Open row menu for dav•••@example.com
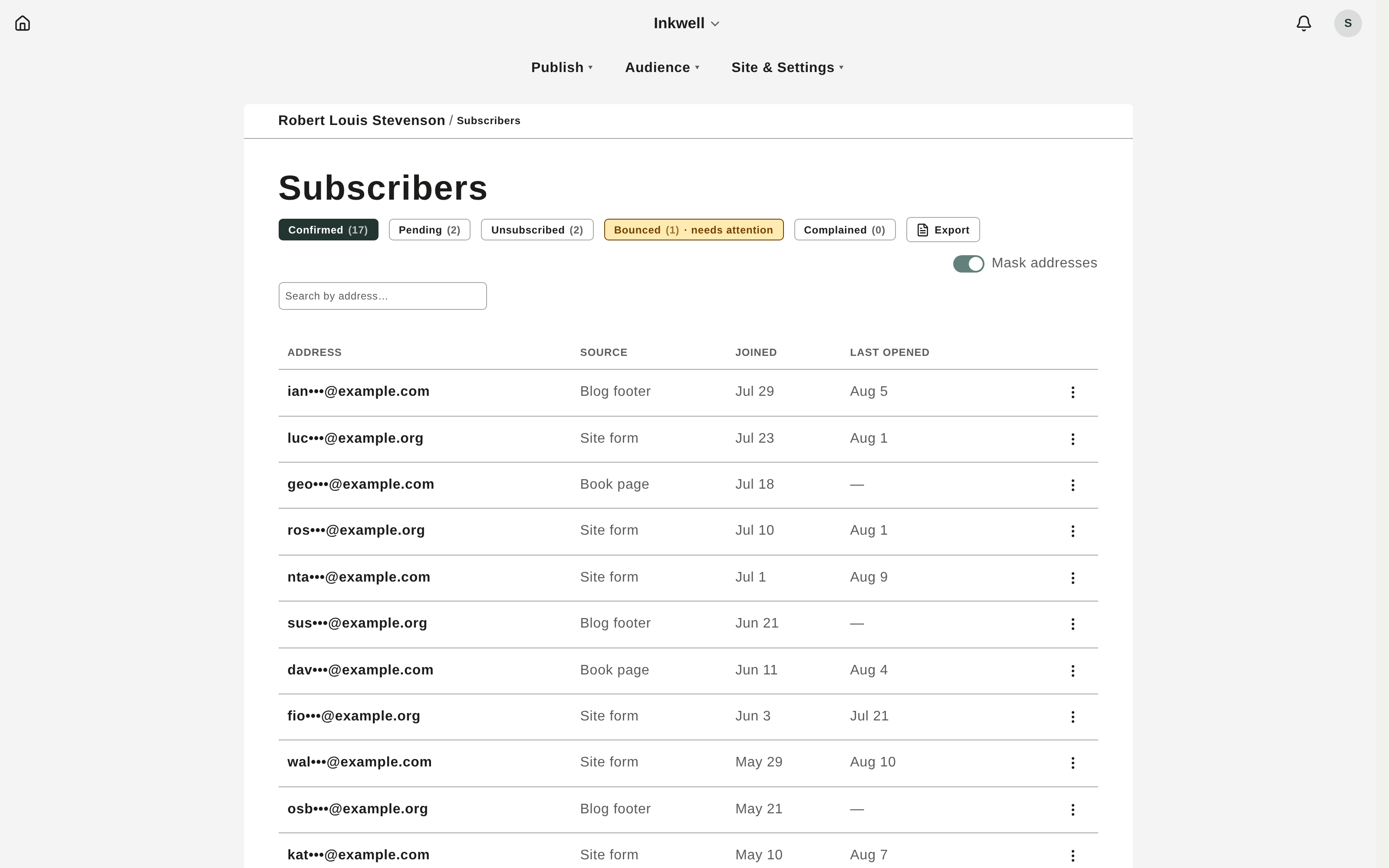The height and width of the screenshot is (868, 1389). click(1072, 671)
